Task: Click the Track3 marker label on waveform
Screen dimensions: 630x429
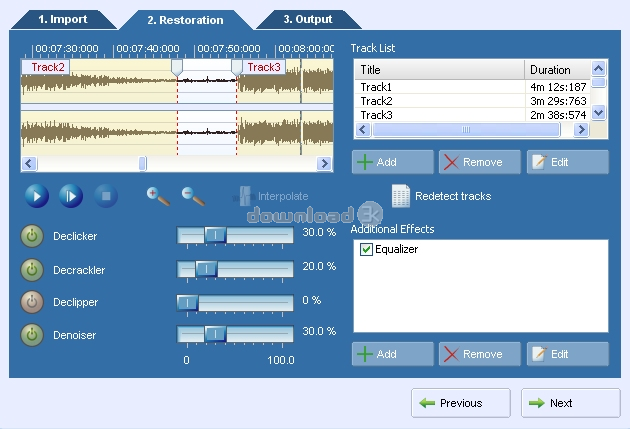Action: click(x=264, y=67)
